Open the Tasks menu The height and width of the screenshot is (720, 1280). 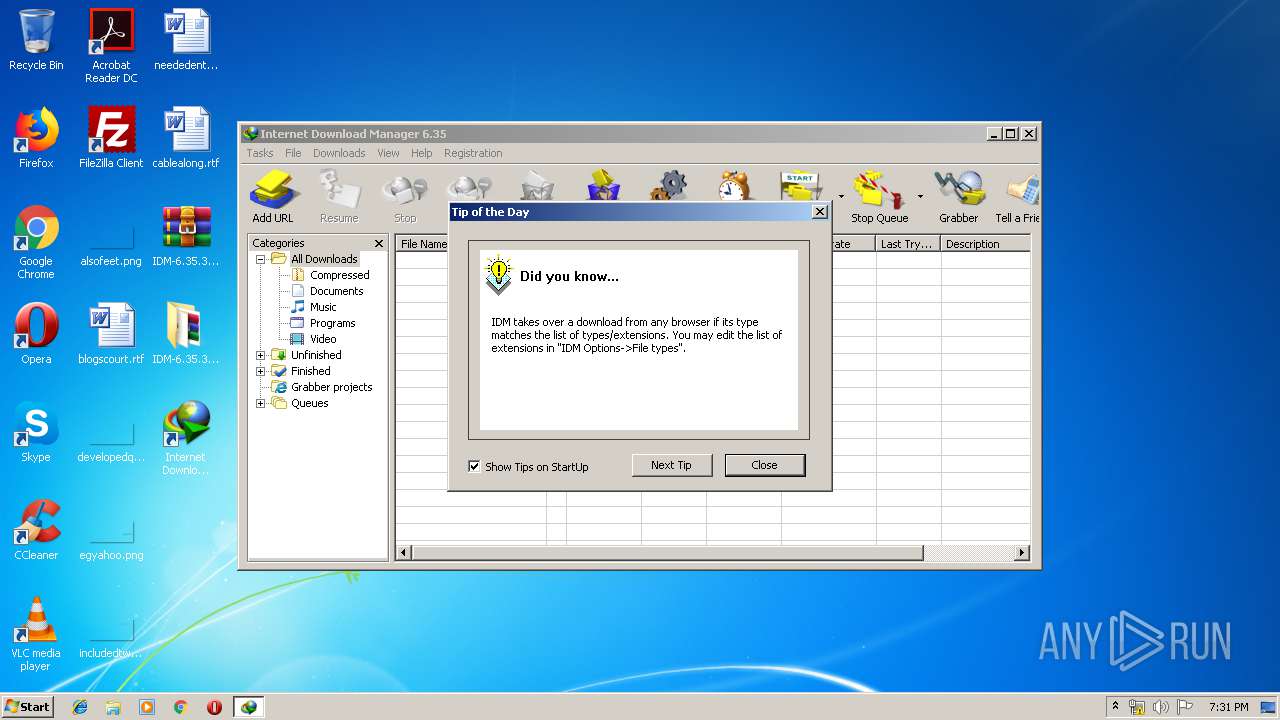pyautogui.click(x=260, y=153)
